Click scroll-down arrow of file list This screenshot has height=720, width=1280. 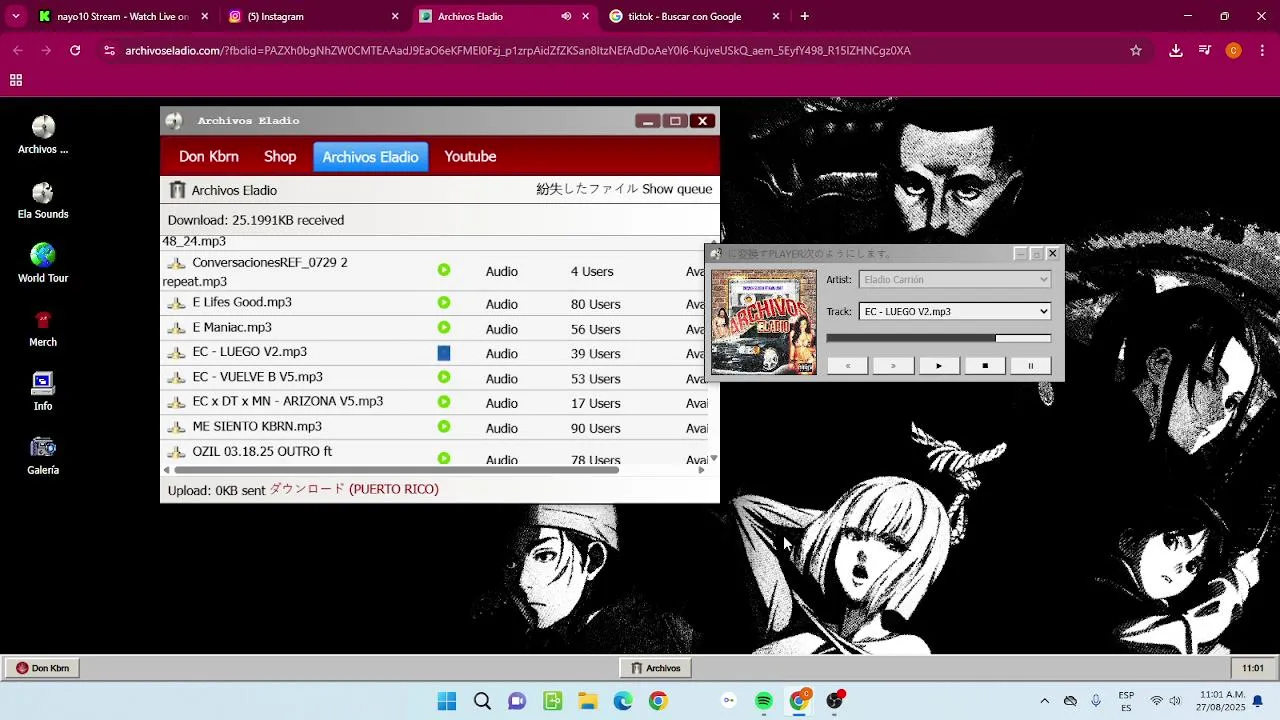[x=713, y=458]
